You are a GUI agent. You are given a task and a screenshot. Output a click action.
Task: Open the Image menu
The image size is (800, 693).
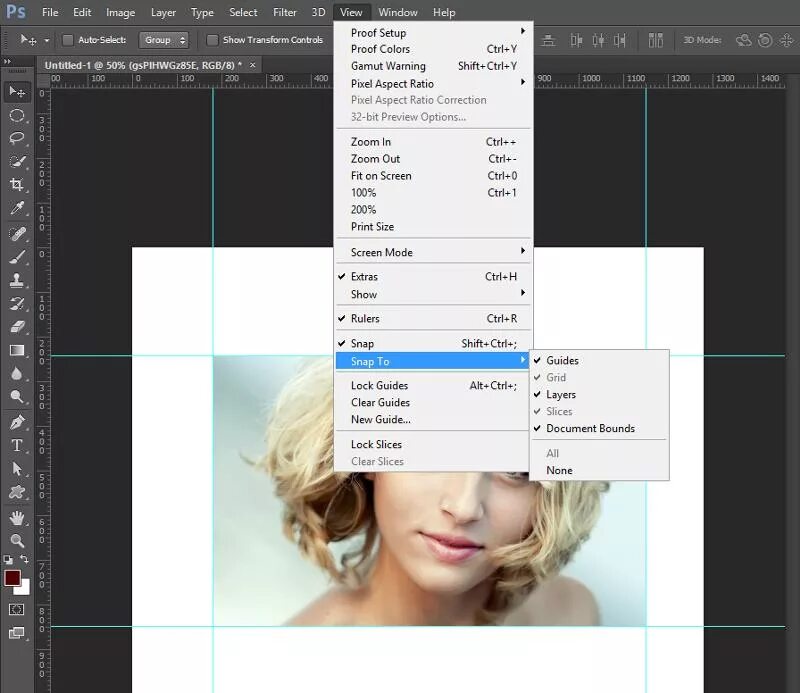click(x=120, y=12)
